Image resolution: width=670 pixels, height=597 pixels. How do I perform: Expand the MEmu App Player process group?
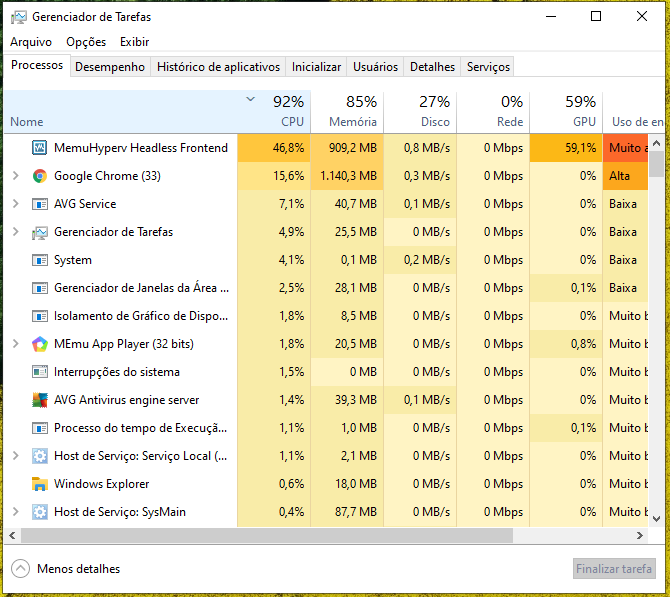[x=16, y=344]
